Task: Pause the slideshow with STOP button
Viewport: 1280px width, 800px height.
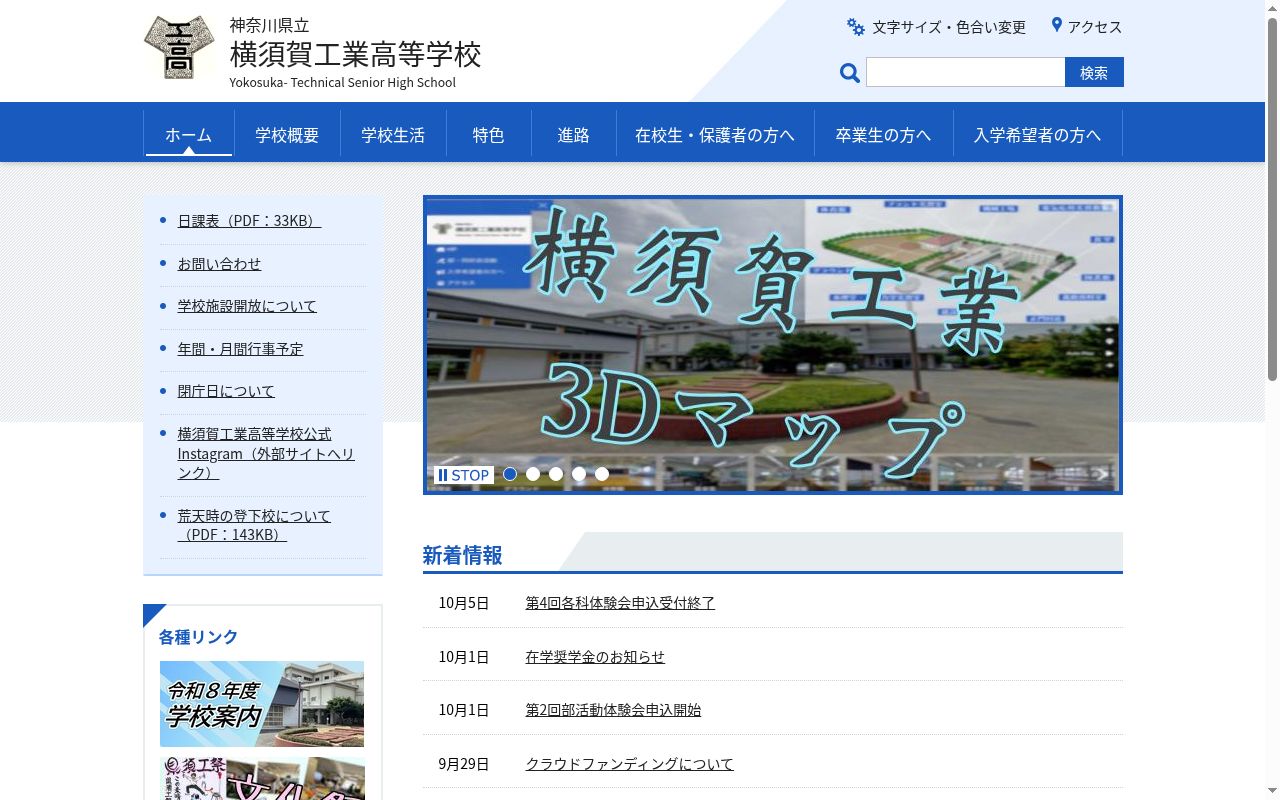Action: coord(464,475)
